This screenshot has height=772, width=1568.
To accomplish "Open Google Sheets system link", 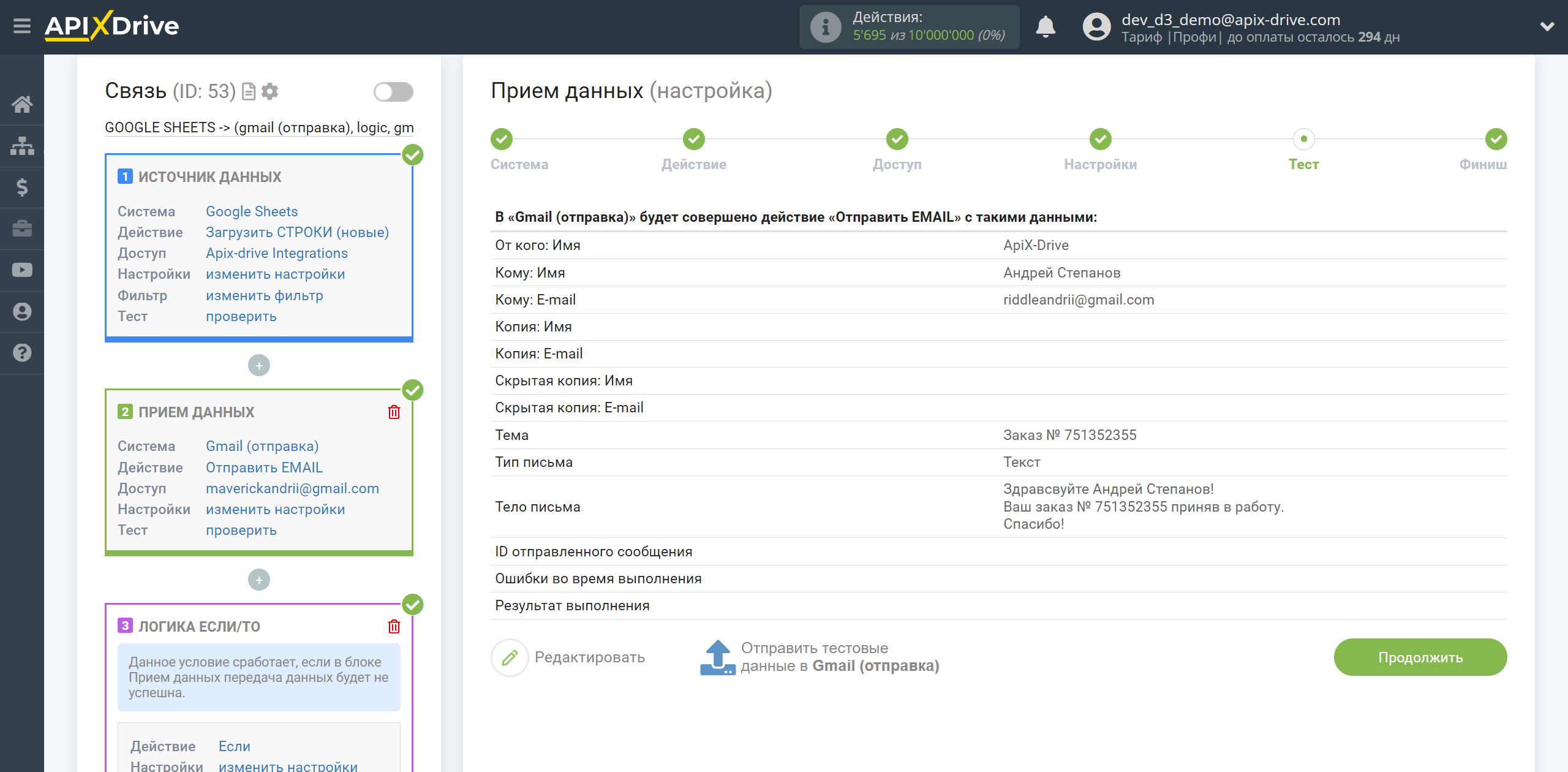I will tap(252, 211).
